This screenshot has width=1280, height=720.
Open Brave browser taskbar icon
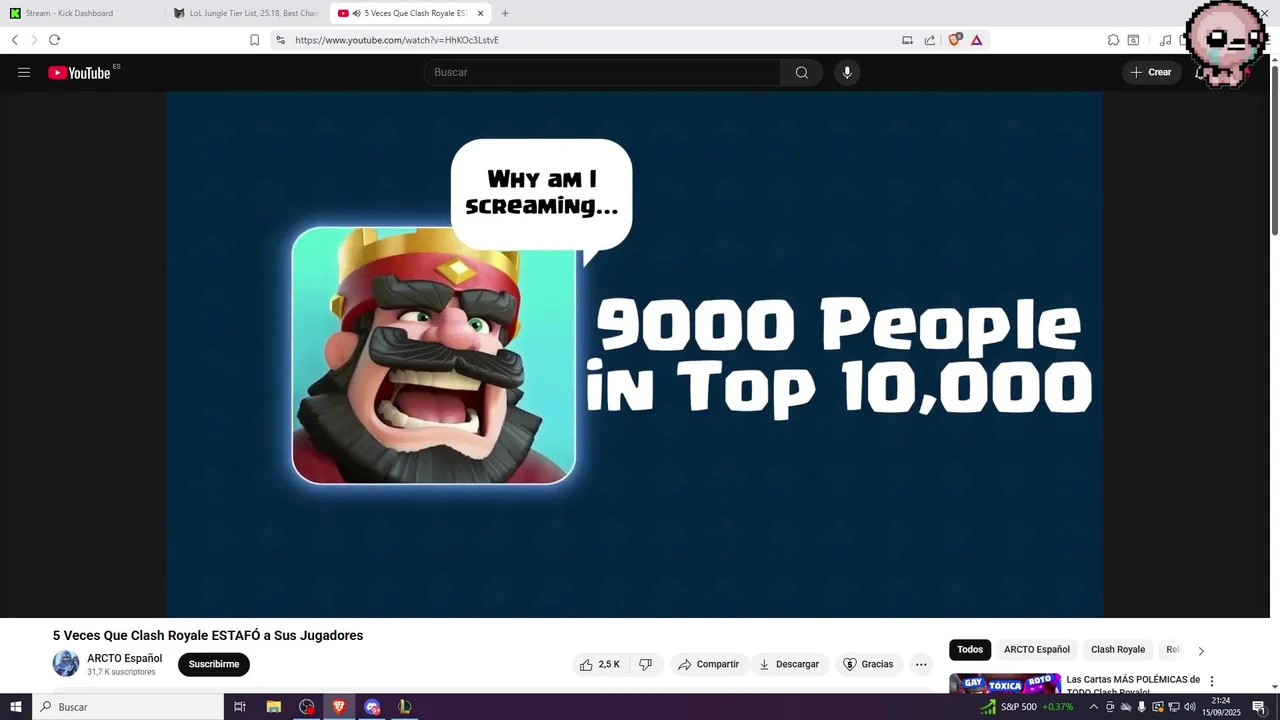click(x=339, y=707)
